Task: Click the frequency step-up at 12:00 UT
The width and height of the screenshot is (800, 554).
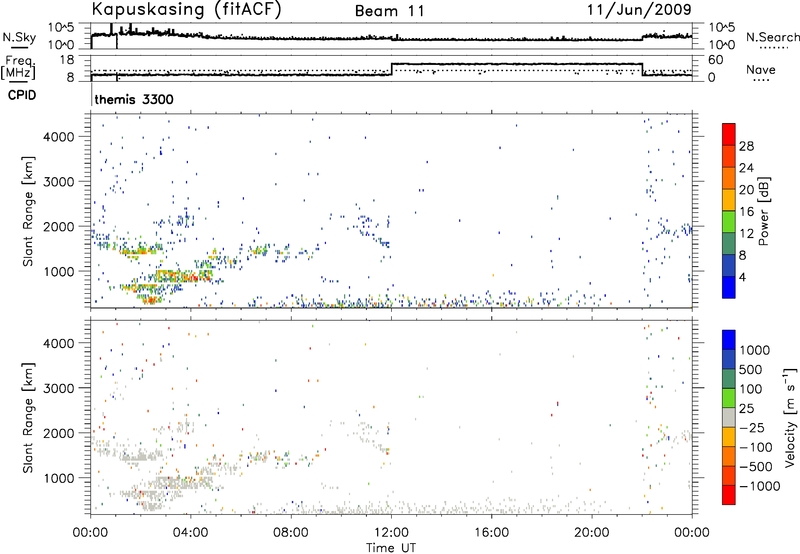Action: (391, 69)
